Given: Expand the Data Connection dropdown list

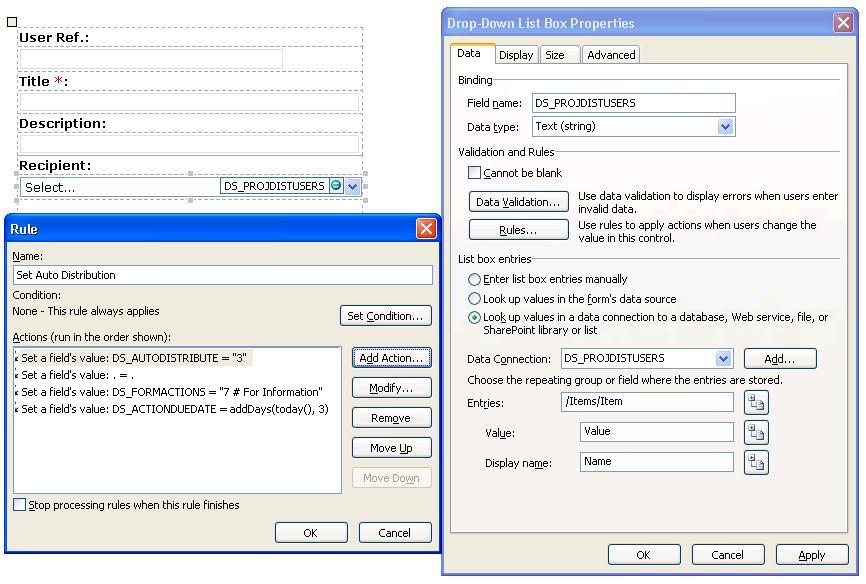Looking at the screenshot, I should [723, 359].
